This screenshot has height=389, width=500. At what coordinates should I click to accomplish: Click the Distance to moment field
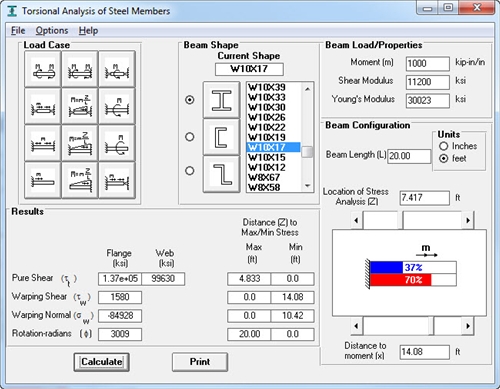coord(425,352)
